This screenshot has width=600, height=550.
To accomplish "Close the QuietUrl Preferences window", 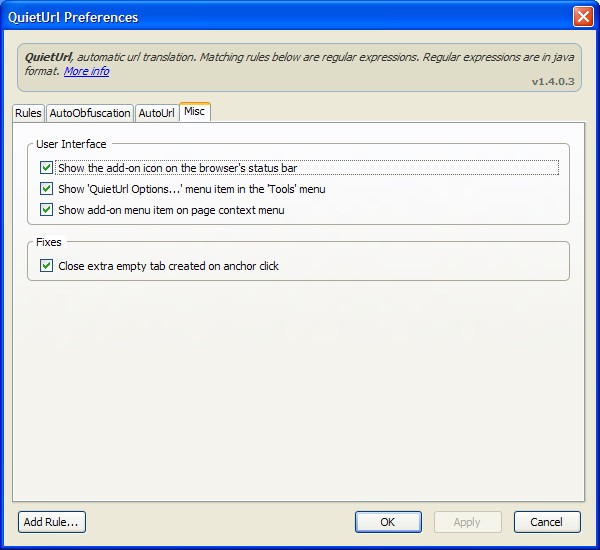I will click(x=583, y=17).
